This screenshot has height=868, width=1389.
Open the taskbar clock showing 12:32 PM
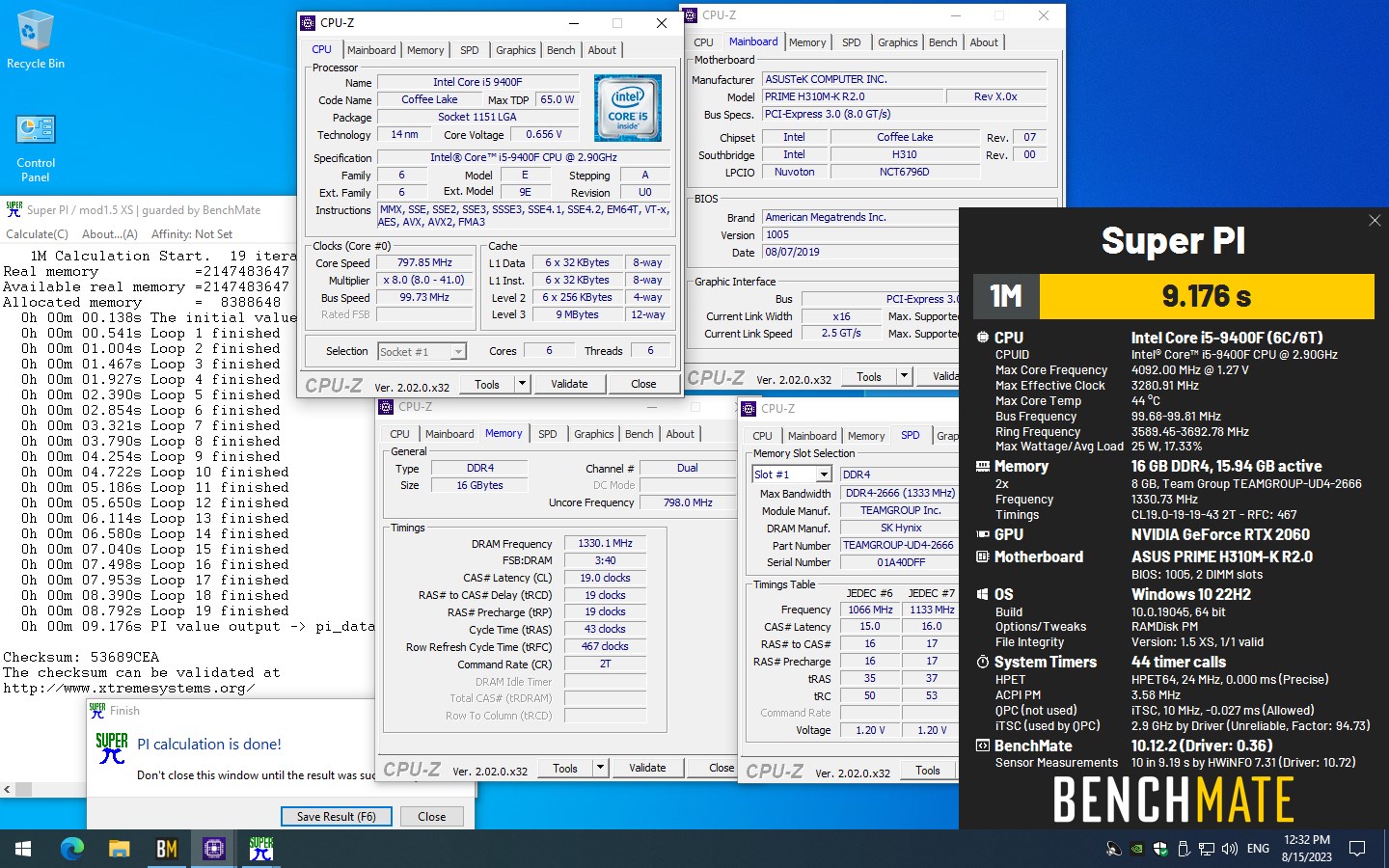[x=1307, y=849]
